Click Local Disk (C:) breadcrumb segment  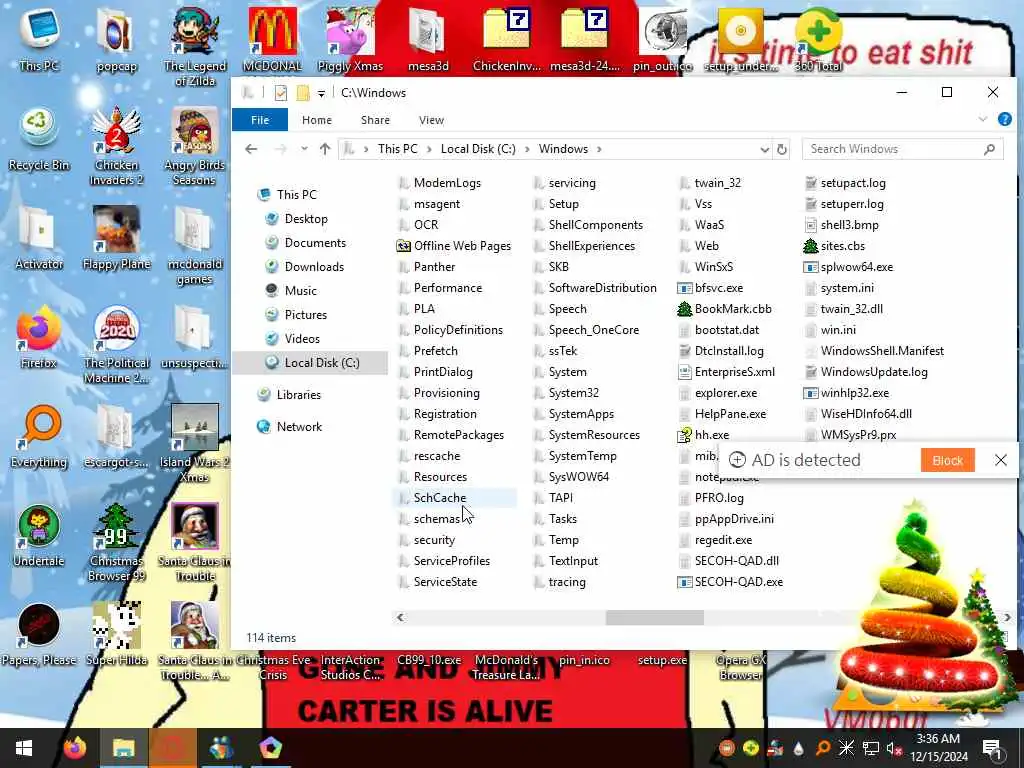tap(478, 149)
